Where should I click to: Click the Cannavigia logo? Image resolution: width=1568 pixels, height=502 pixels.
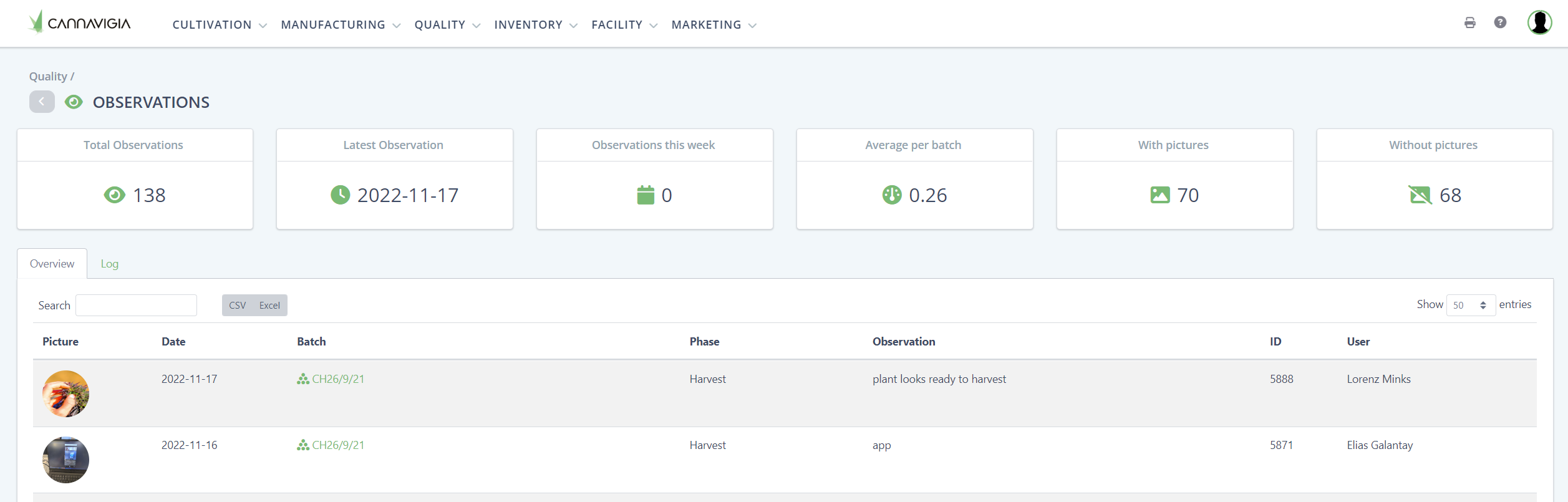tap(80, 23)
